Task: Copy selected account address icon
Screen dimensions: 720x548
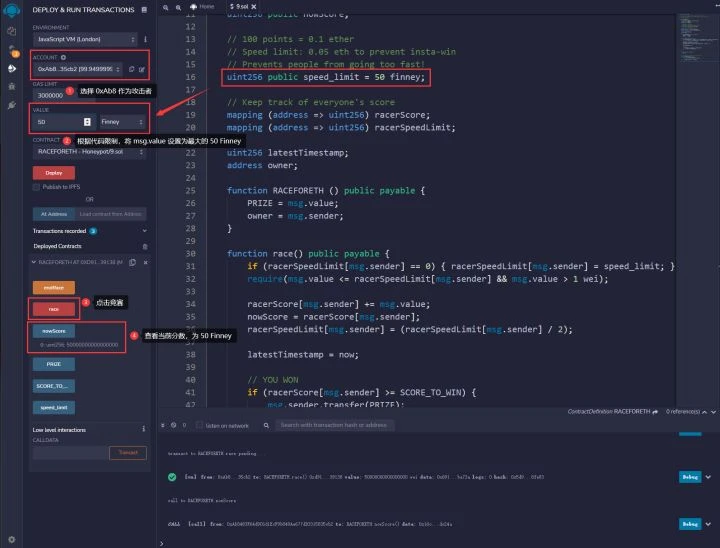Action: pos(132,69)
